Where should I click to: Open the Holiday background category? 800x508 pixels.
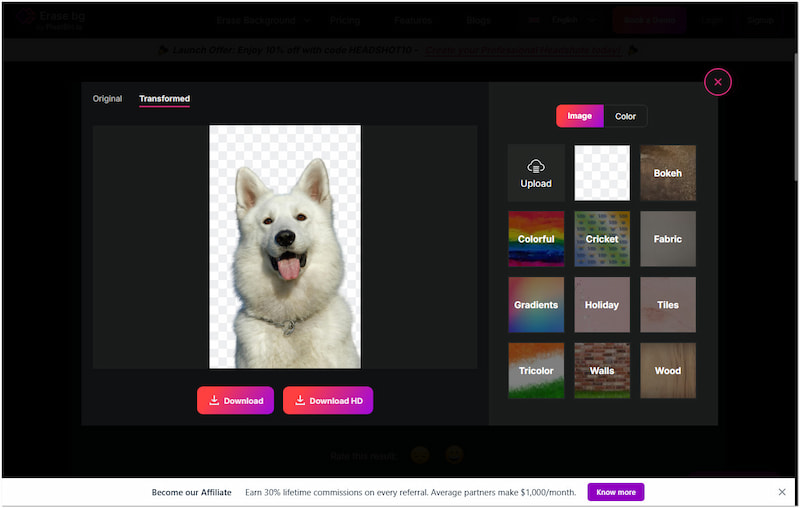[x=602, y=305]
